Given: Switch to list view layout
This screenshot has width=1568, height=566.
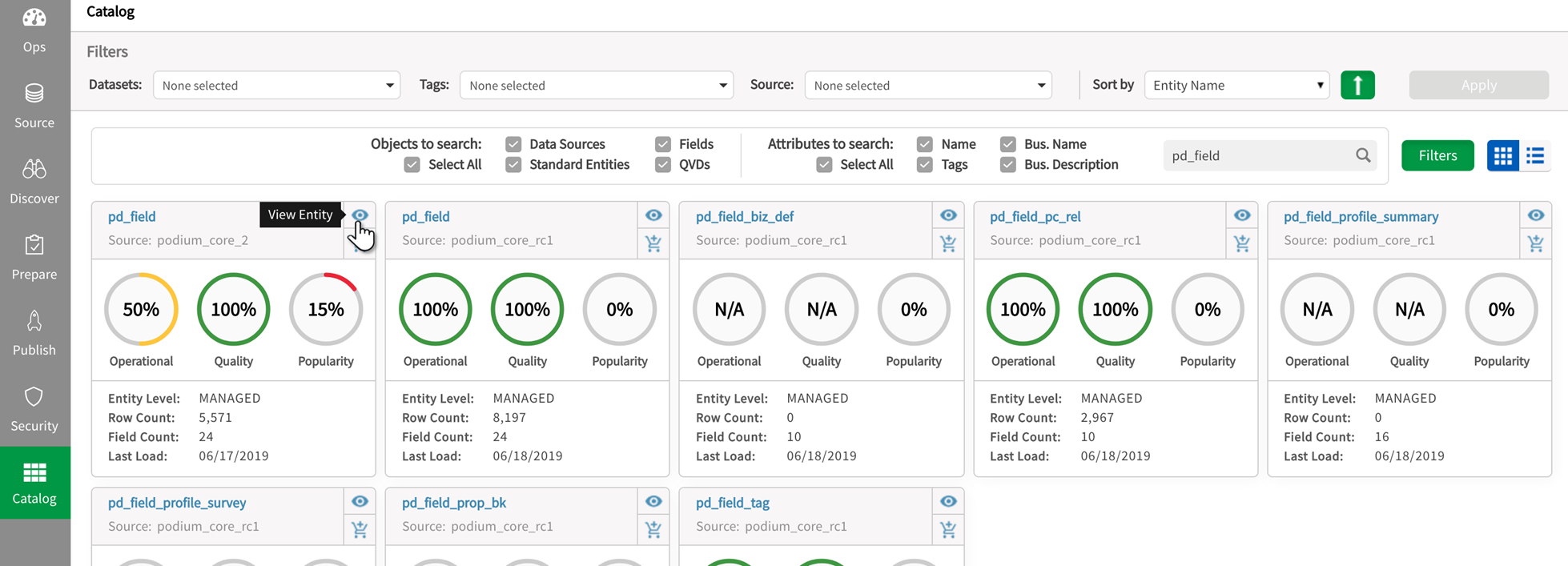Looking at the screenshot, I should coord(1535,156).
